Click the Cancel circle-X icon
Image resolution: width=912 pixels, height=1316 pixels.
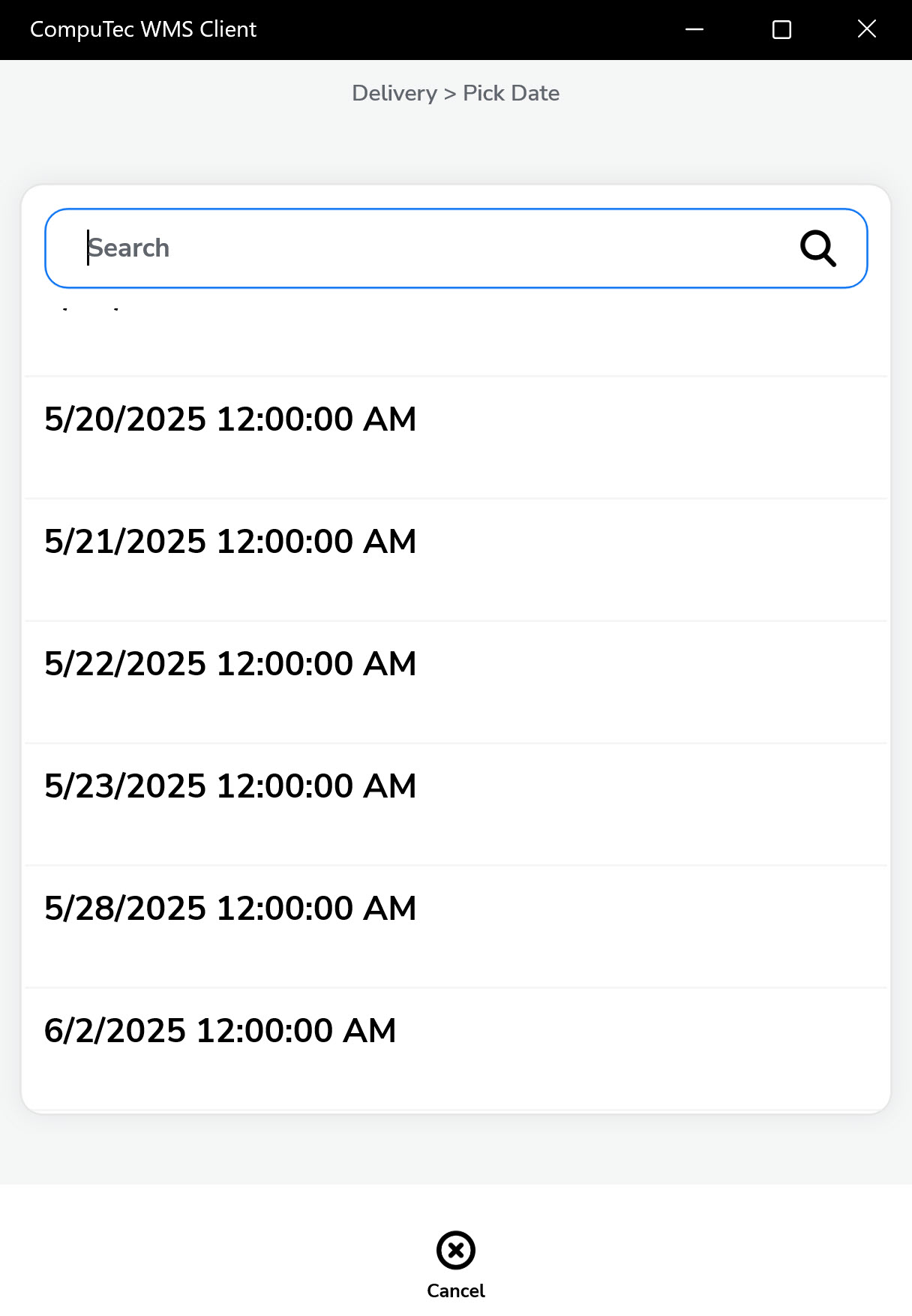coord(456,1250)
